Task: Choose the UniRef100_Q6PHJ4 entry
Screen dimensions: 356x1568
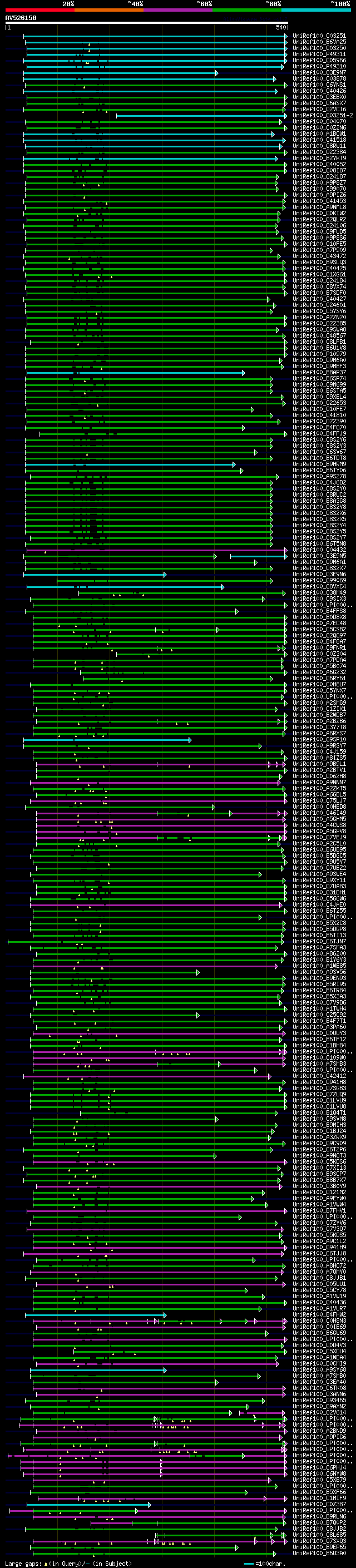Action: [319, 1467]
